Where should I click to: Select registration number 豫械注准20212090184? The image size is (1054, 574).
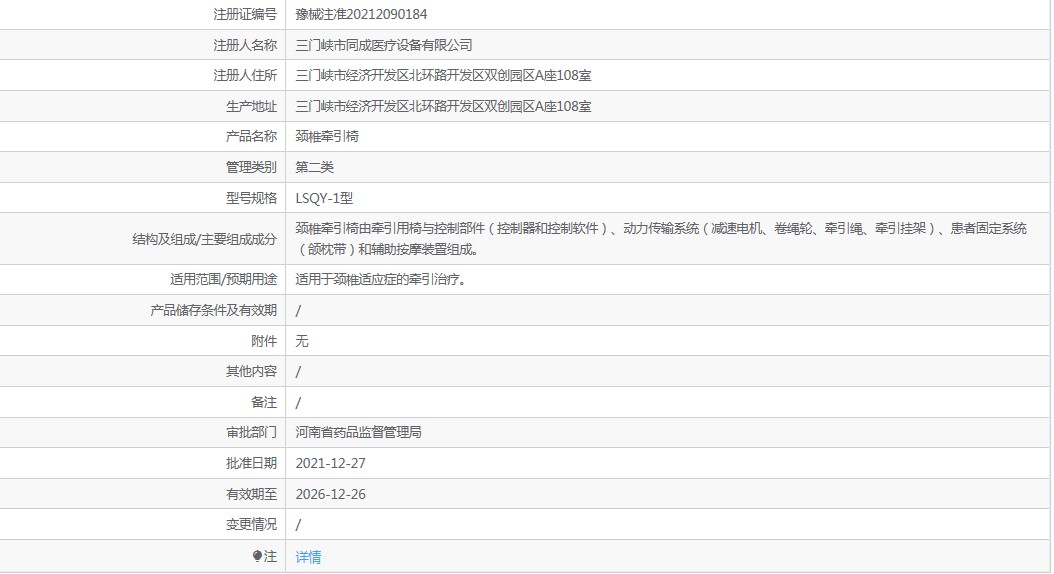361,14
